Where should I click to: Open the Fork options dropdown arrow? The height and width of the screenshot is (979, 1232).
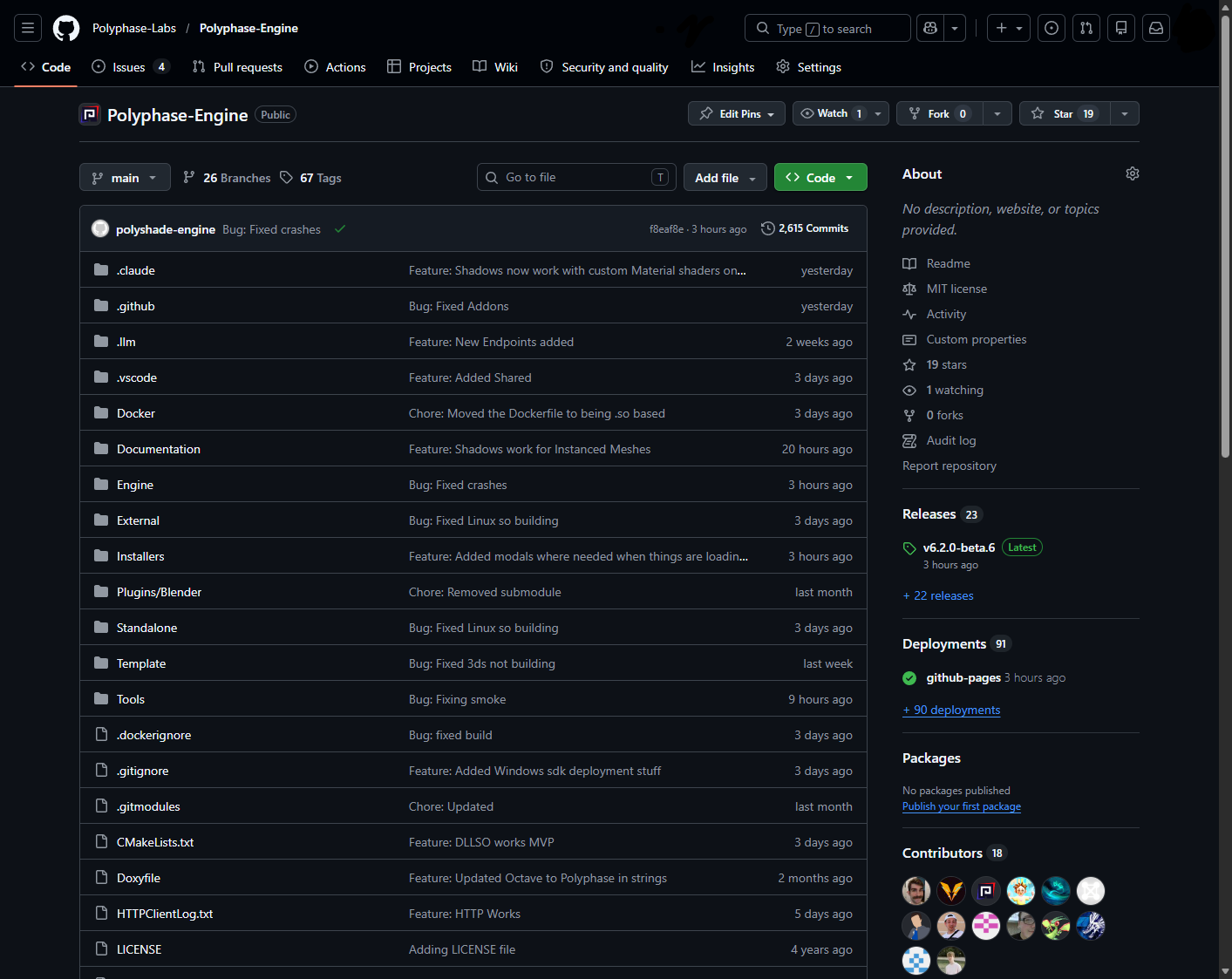coord(997,113)
